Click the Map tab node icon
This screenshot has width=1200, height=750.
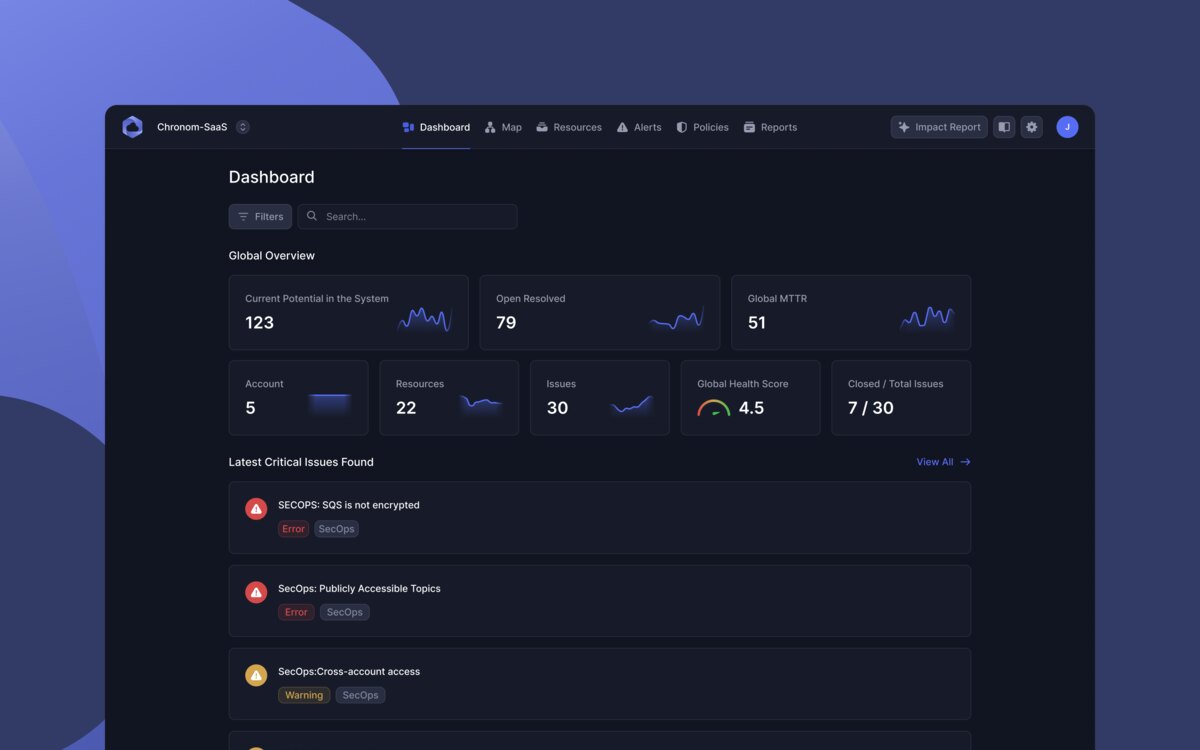(490, 127)
